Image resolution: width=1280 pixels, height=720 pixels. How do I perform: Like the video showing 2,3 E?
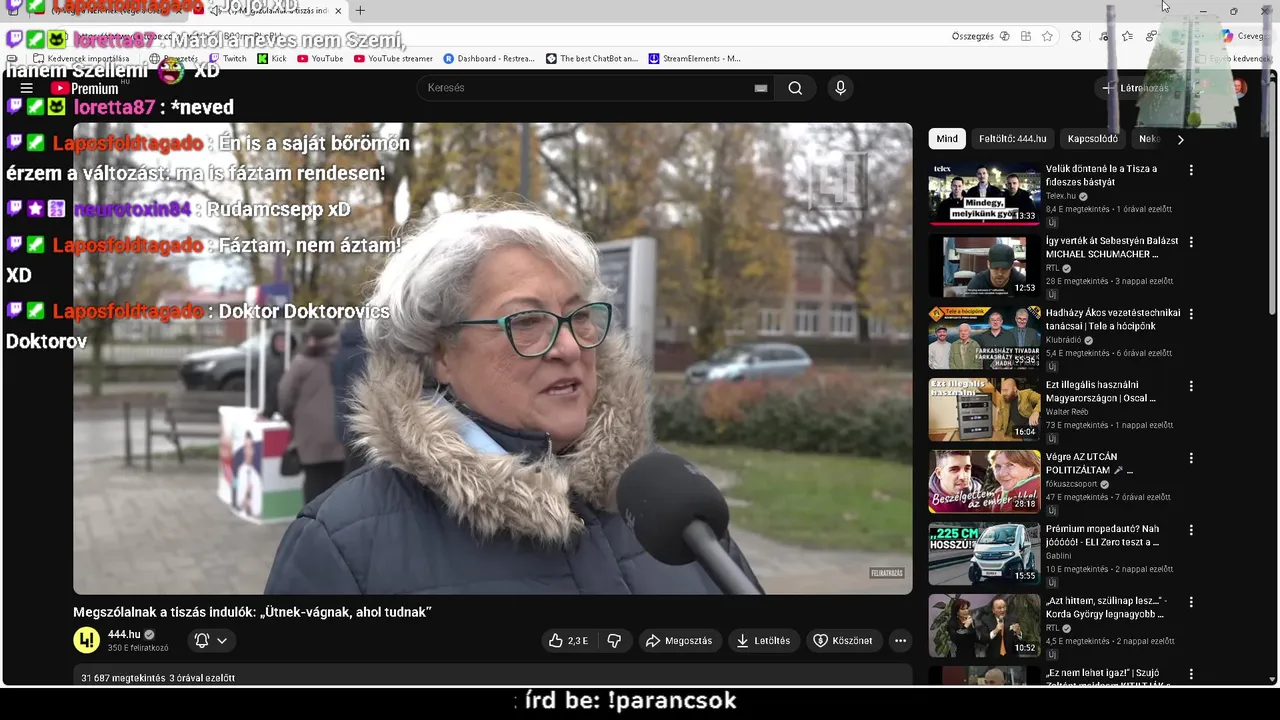(x=568, y=641)
